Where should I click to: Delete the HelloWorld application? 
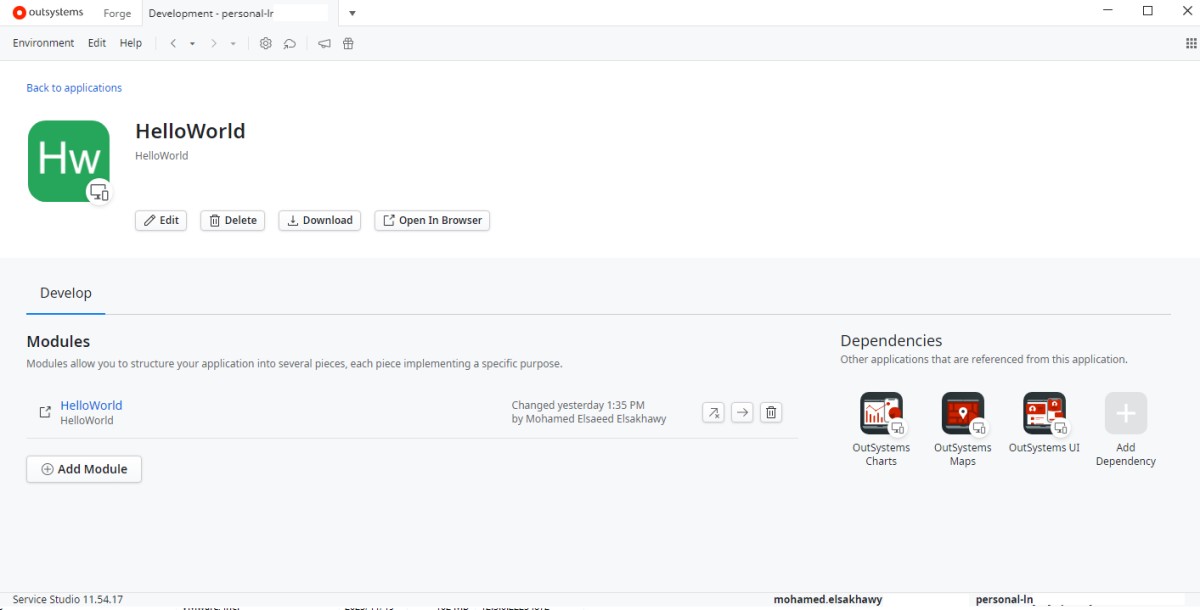(233, 220)
